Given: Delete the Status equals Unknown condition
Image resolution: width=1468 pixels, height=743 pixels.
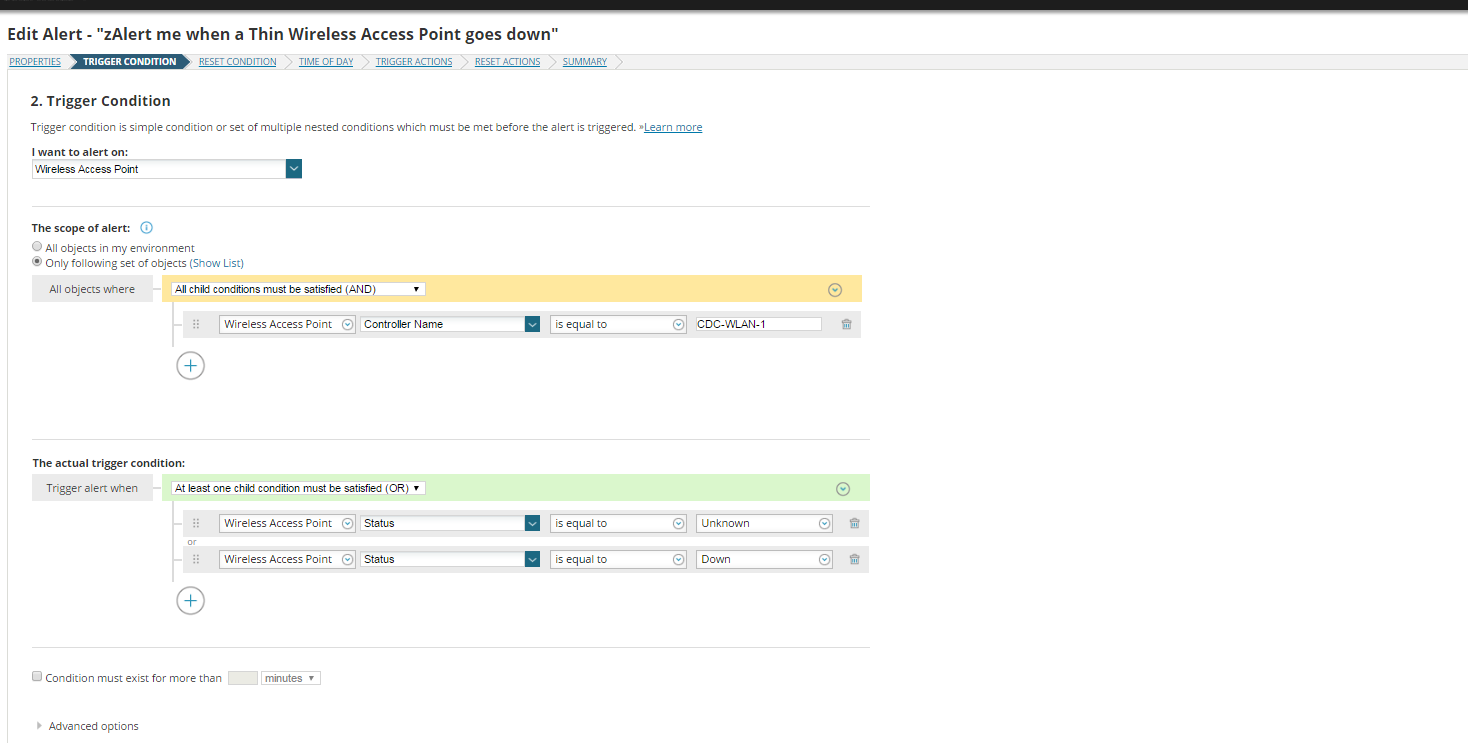Looking at the screenshot, I should click(854, 523).
